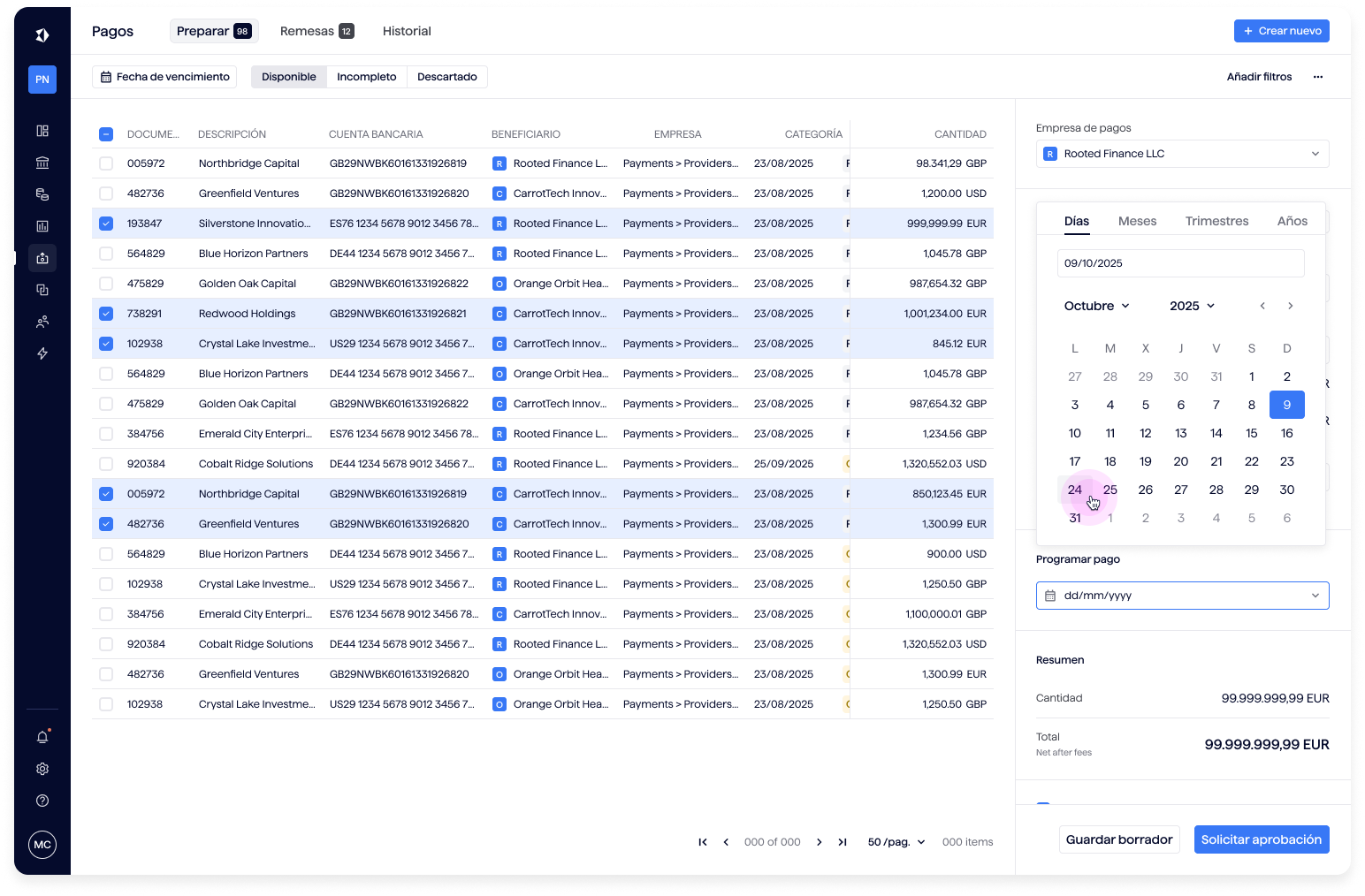Check the Cobalt Ridge Solutions 25/09/2025 row
The width and height of the screenshot is (1365, 896).
click(x=106, y=464)
